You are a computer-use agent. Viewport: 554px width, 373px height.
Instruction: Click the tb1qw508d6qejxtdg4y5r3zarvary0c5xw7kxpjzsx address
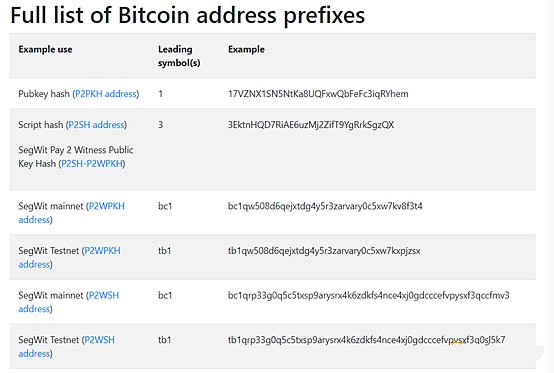point(324,251)
